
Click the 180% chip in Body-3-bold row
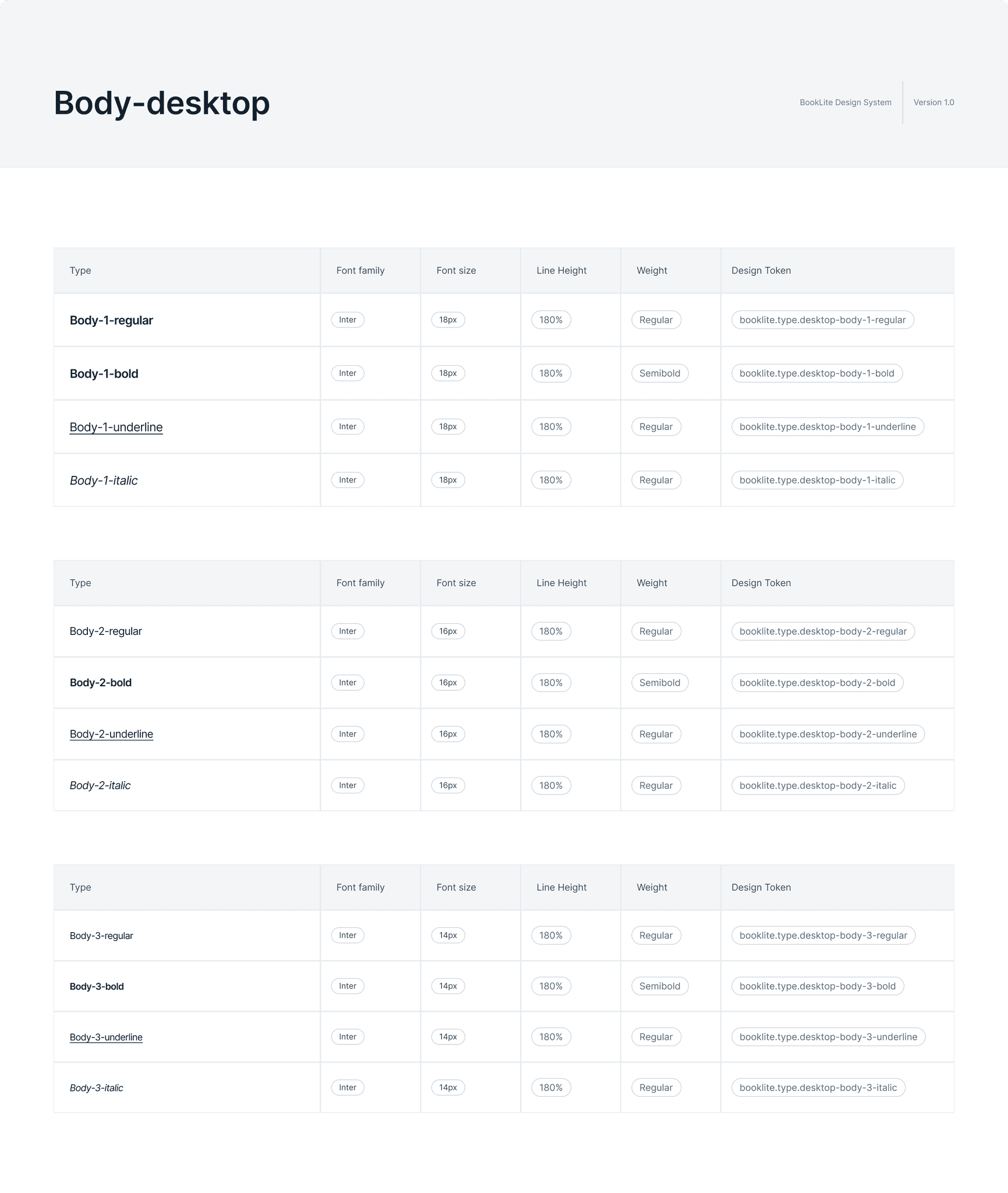pyautogui.click(x=551, y=986)
